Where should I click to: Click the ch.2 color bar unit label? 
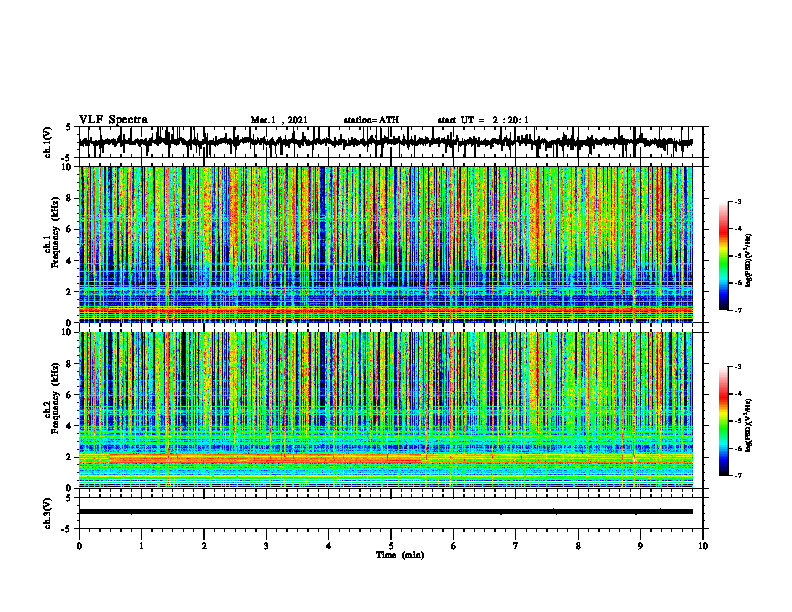[x=749, y=425]
